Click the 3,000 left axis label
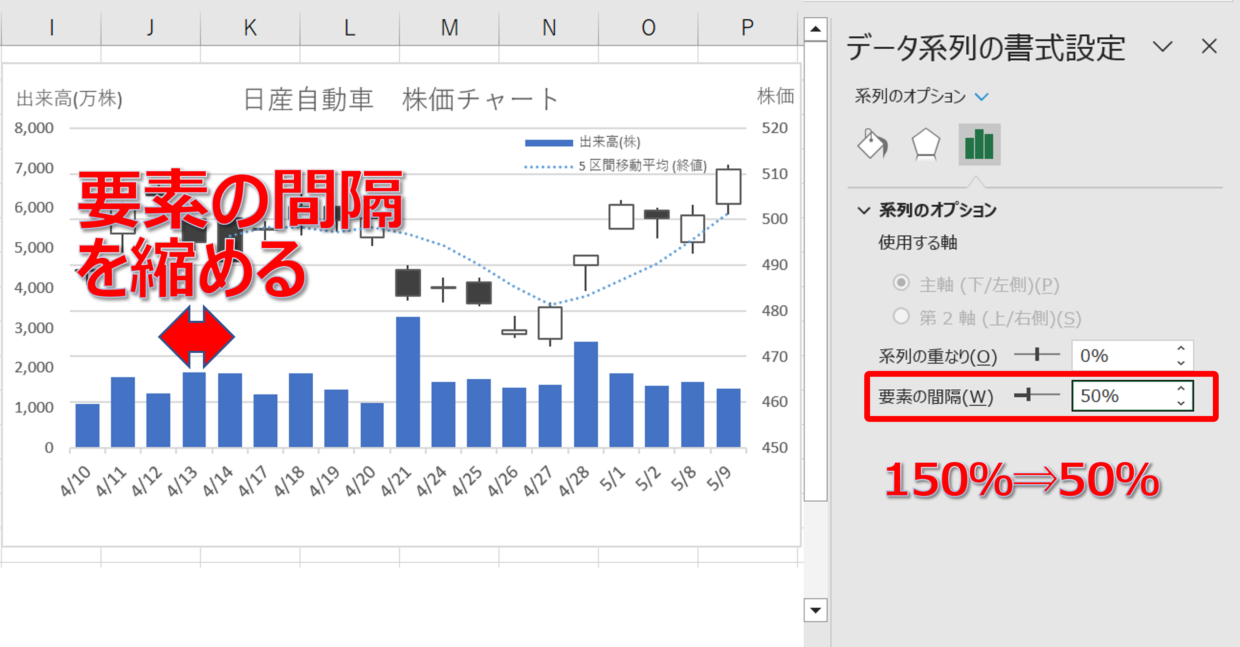The width and height of the screenshot is (1240, 647). pos(33,328)
